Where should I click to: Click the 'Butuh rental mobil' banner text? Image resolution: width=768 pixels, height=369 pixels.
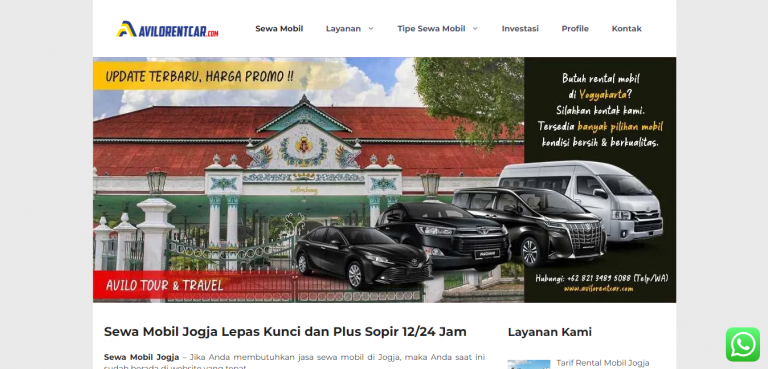[600, 78]
